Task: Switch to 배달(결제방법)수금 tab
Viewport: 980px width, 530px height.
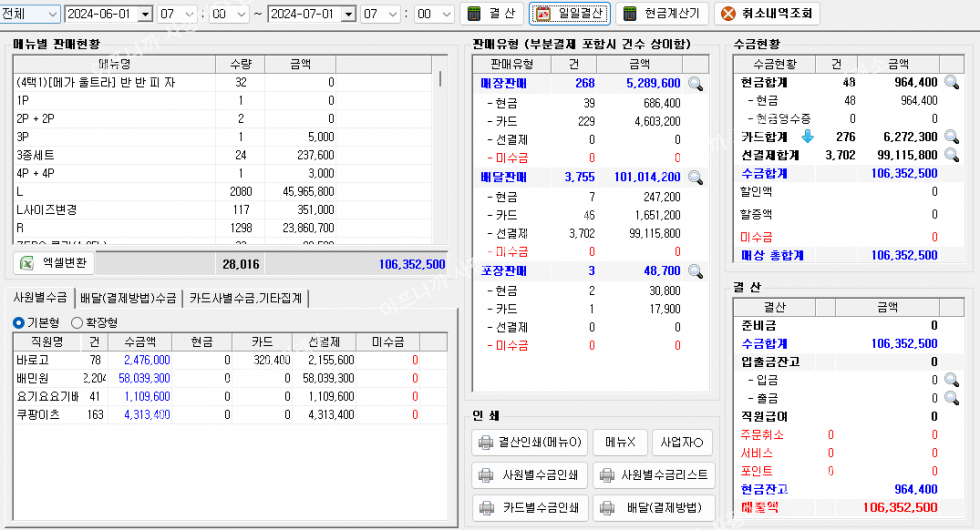Action: 128,297
